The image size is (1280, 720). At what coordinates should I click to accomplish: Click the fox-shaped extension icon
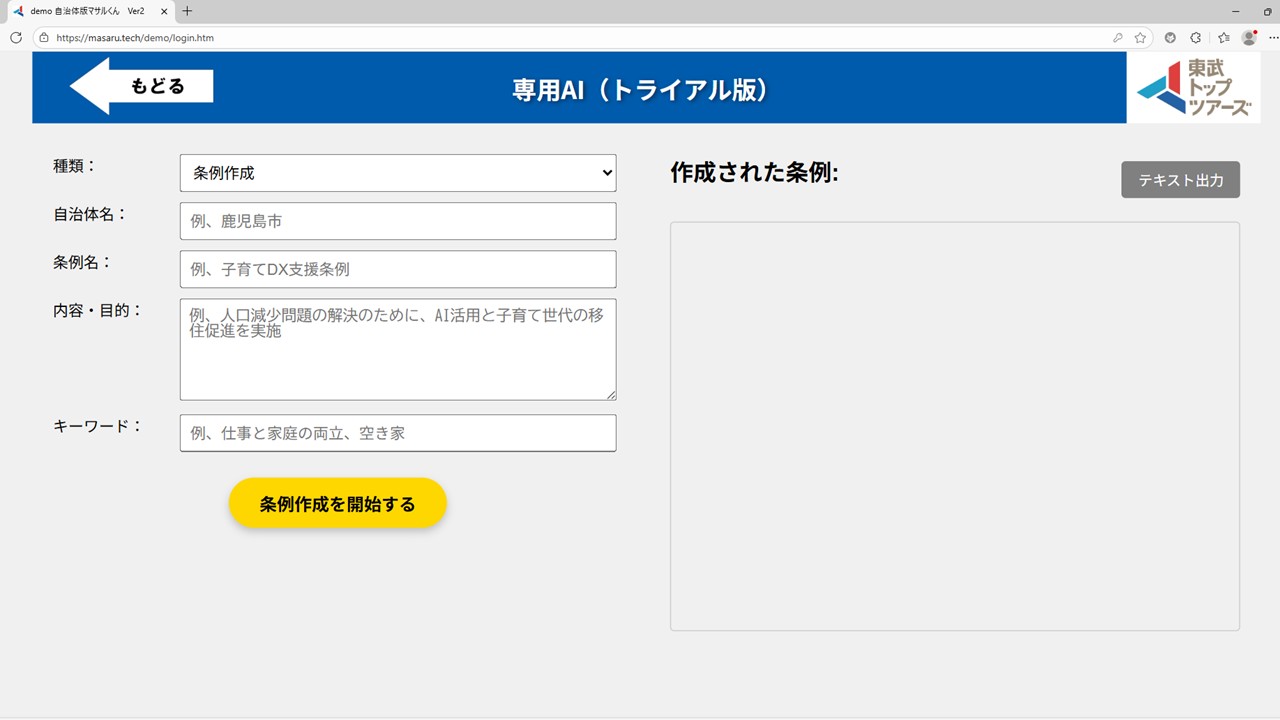click(x=1170, y=38)
